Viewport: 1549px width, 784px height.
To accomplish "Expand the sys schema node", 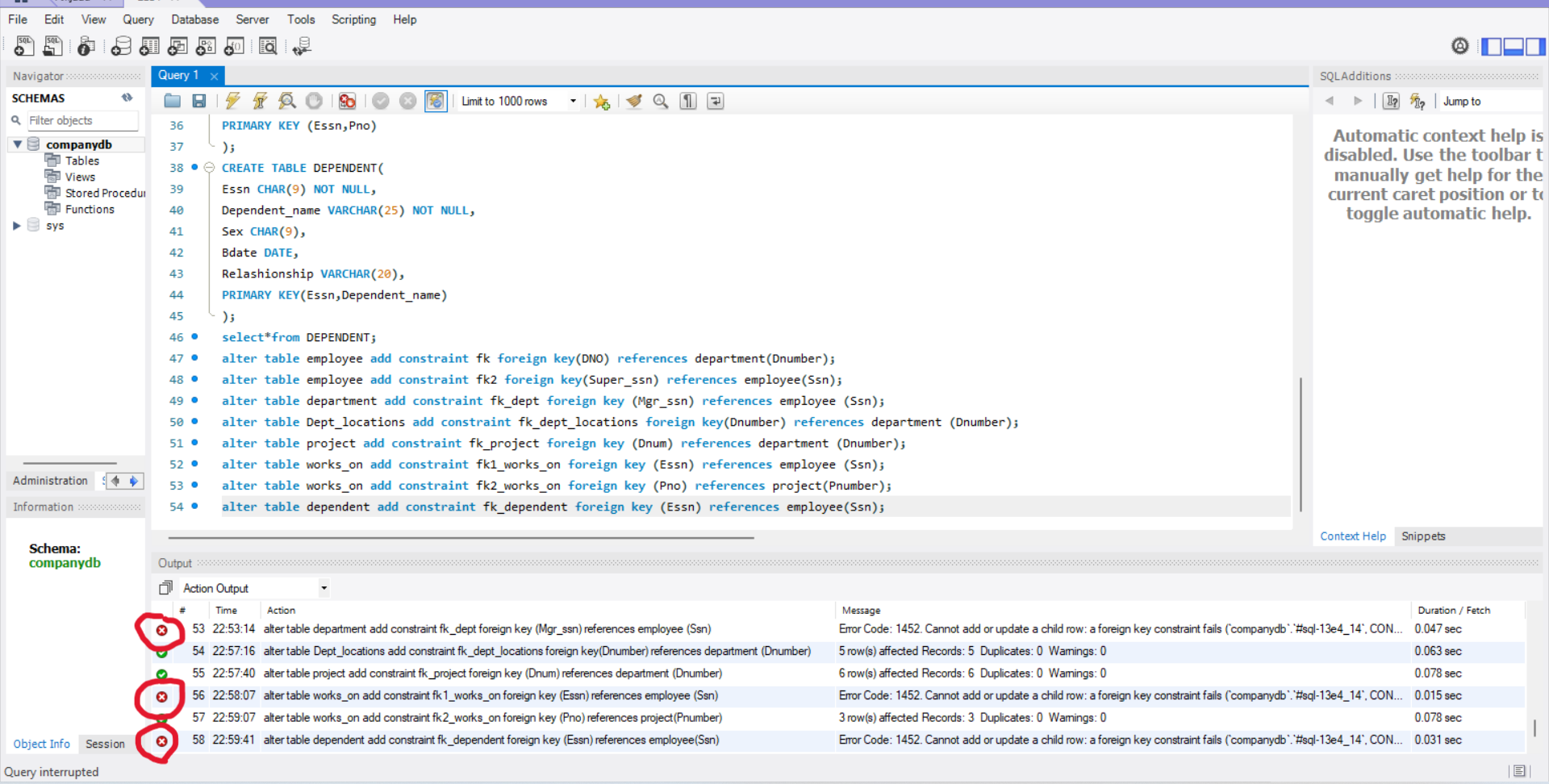I will pyautogui.click(x=17, y=226).
